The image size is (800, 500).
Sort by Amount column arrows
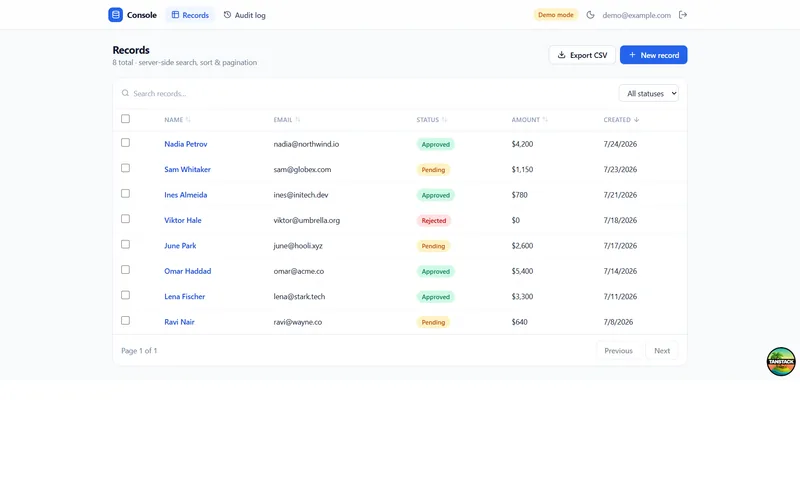(545, 119)
